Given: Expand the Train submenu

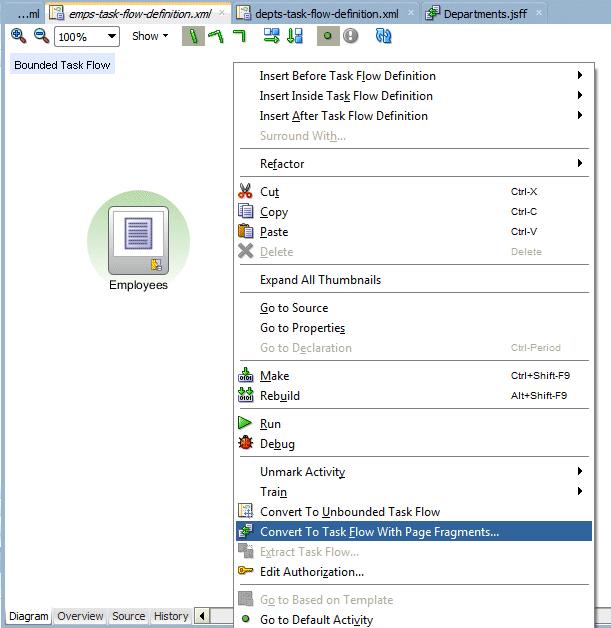Looking at the screenshot, I should click(x=414, y=492).
